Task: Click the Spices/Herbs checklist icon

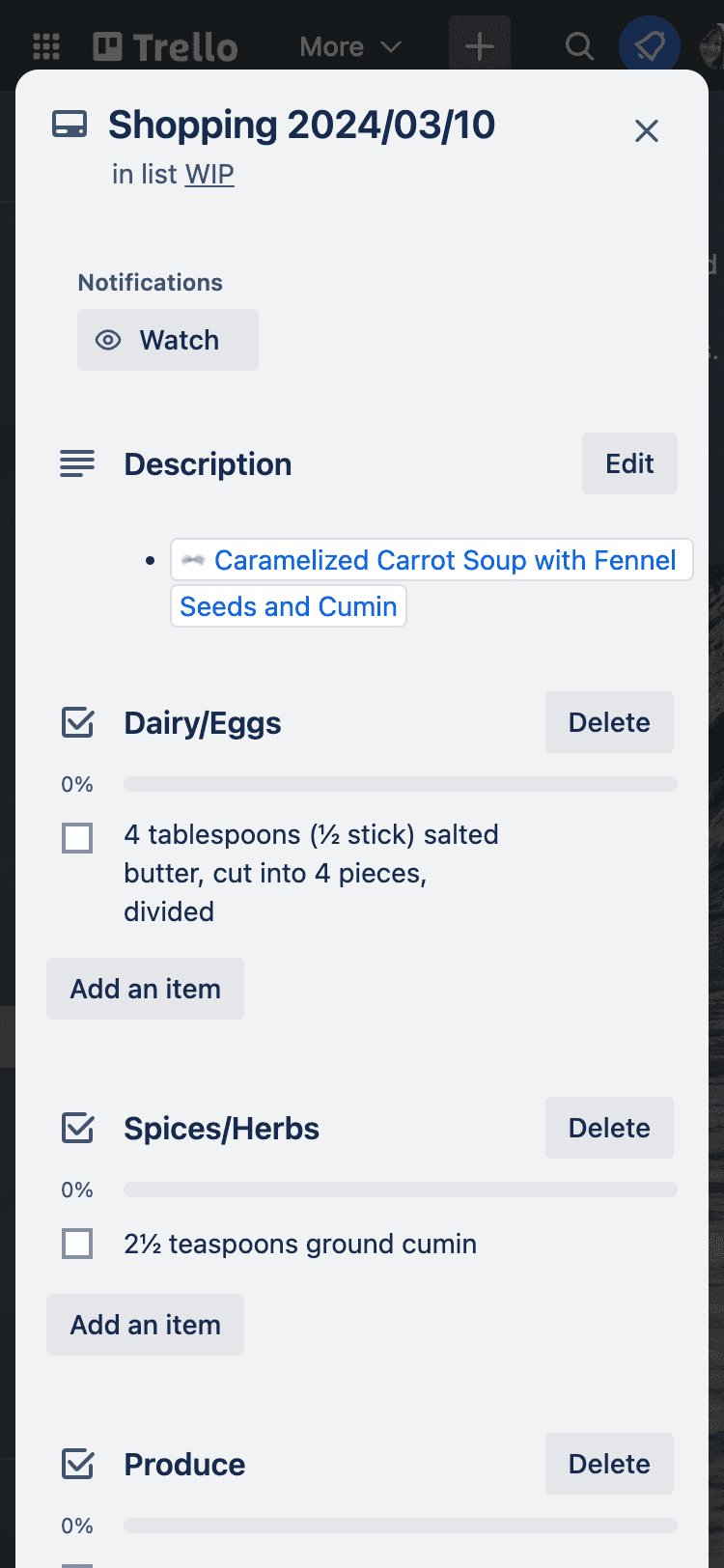Action: coord(77,1128)
